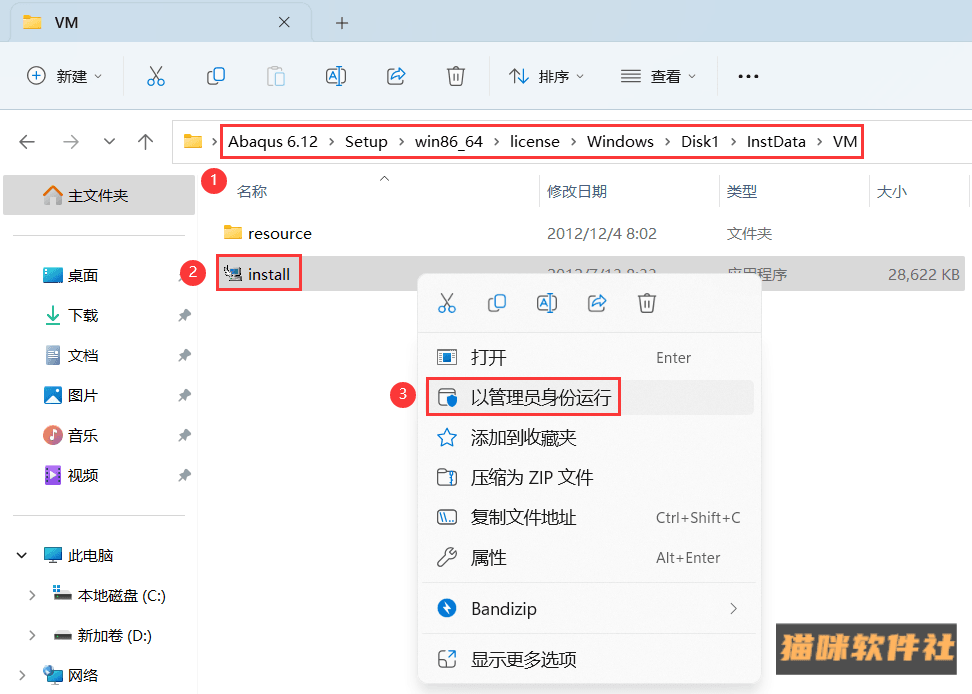
Task: Open 主文件夹 (Home) in the sidebar
Action: [99, 195]
